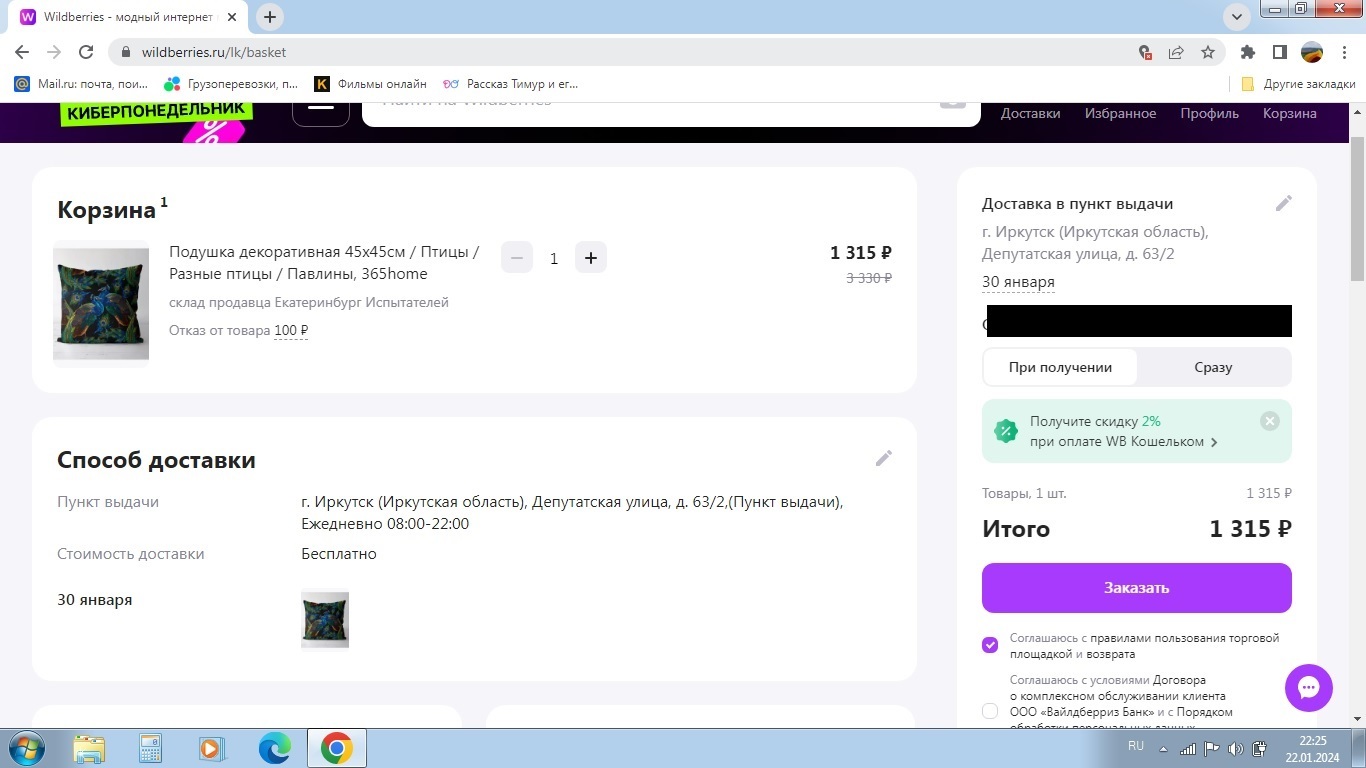The width and height of the screenshot is (1366, 768).
Task: Place the order with the Заказать button
Action: [1137, 588]
